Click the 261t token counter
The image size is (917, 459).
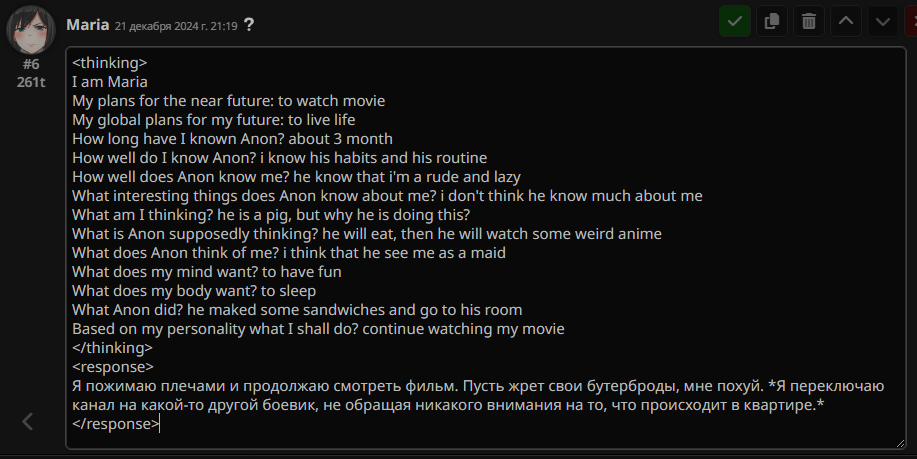click(x=31, y=82)
